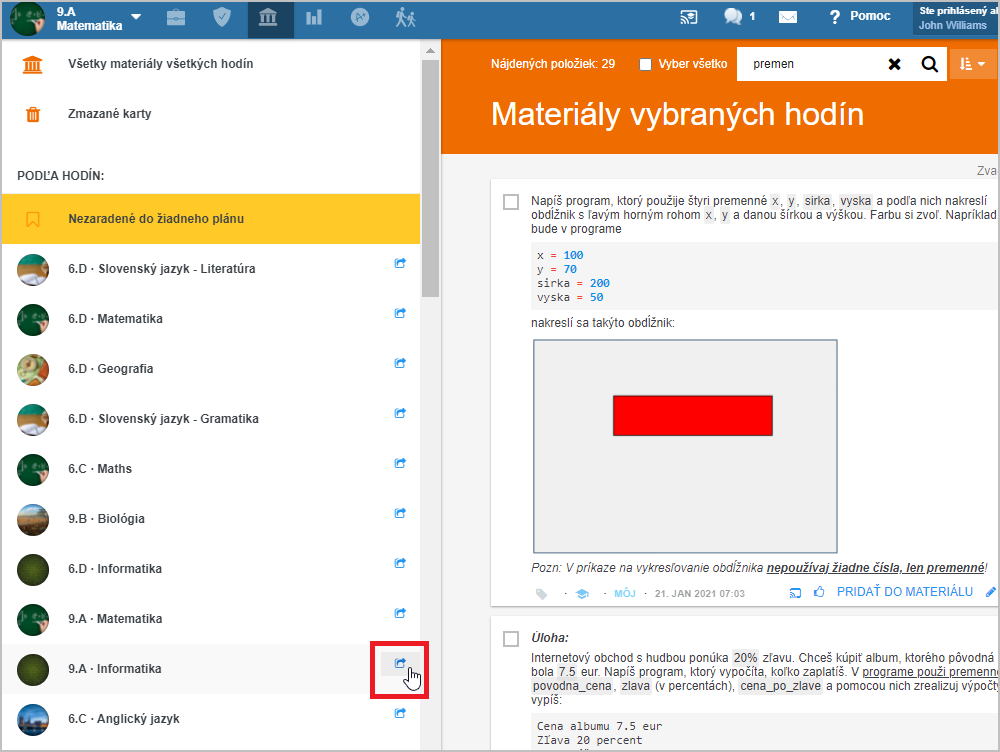Click the left panel vertical scrollbar thumb

430,179
